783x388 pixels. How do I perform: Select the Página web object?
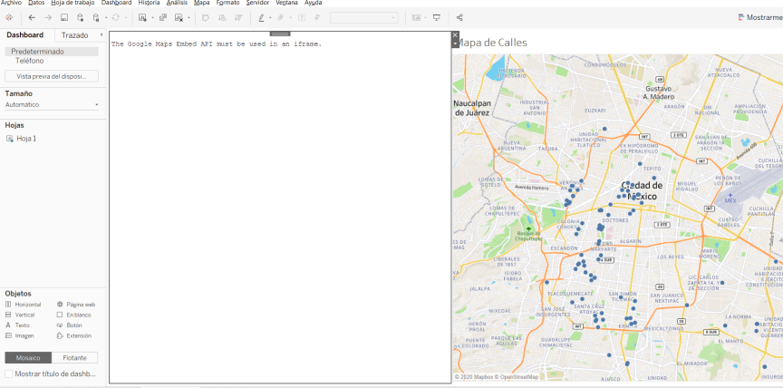tap(76, 304)
